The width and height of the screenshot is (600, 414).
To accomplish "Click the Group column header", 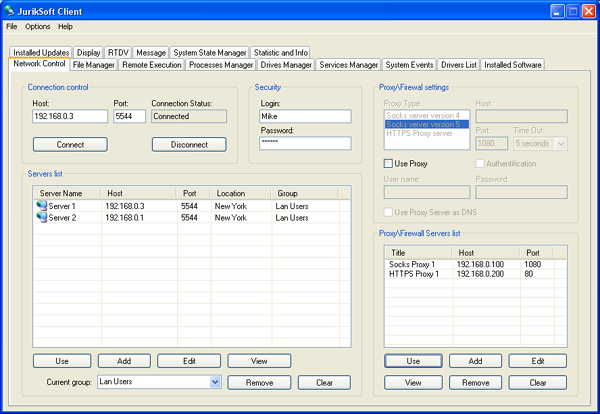I will coord(305,193).
